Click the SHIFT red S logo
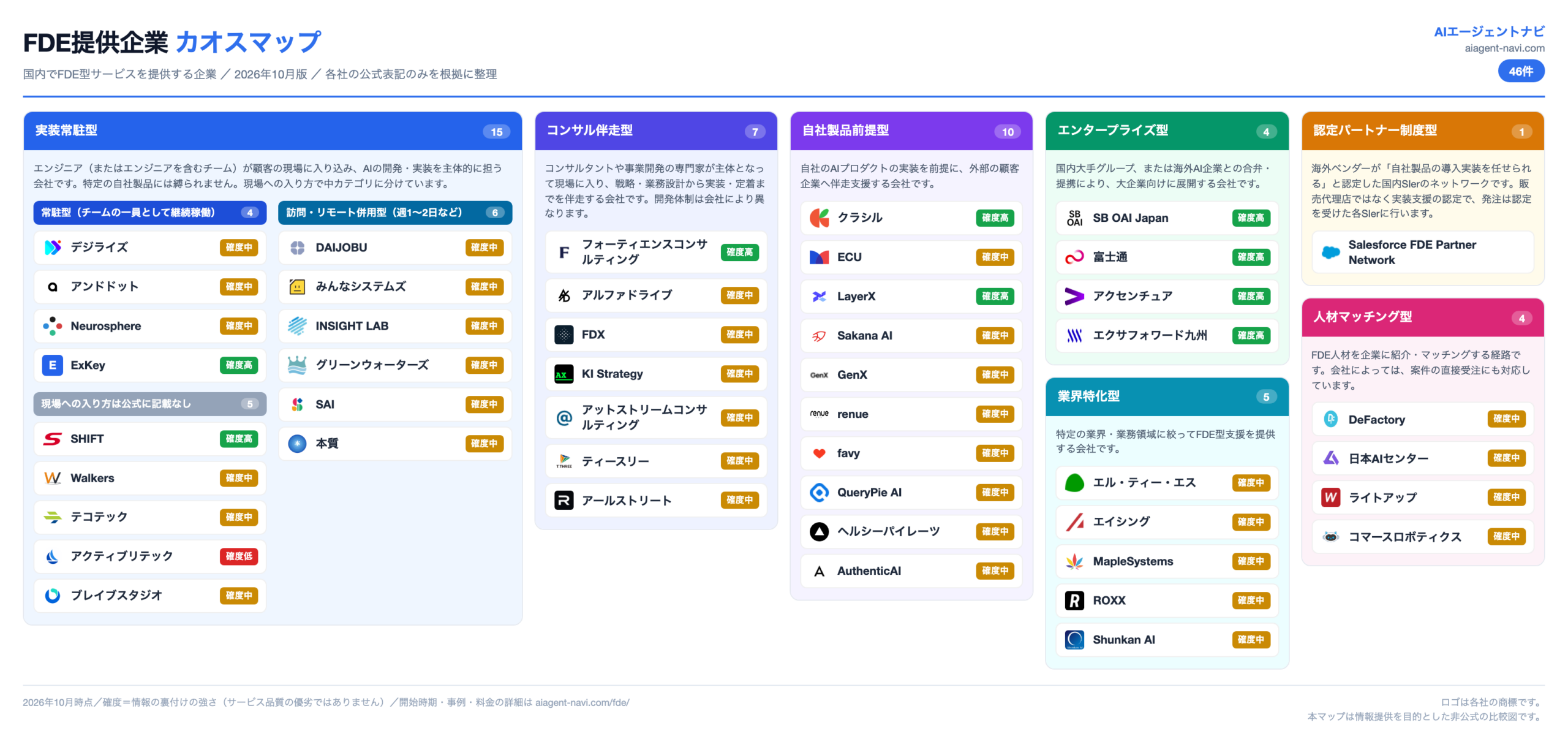 [x=53, y=439]
